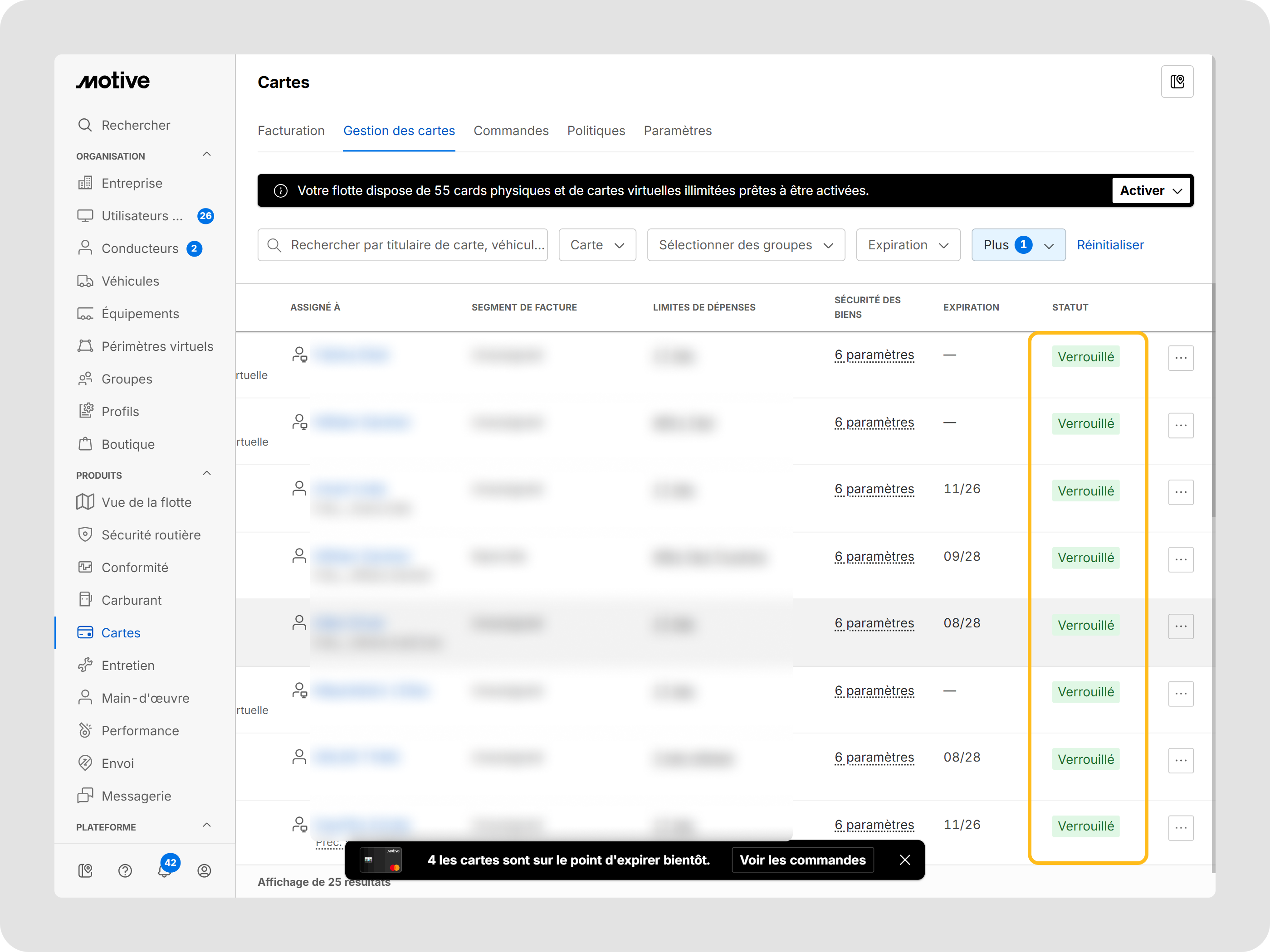Click the EXPIRATION column header

pos(971,308)
